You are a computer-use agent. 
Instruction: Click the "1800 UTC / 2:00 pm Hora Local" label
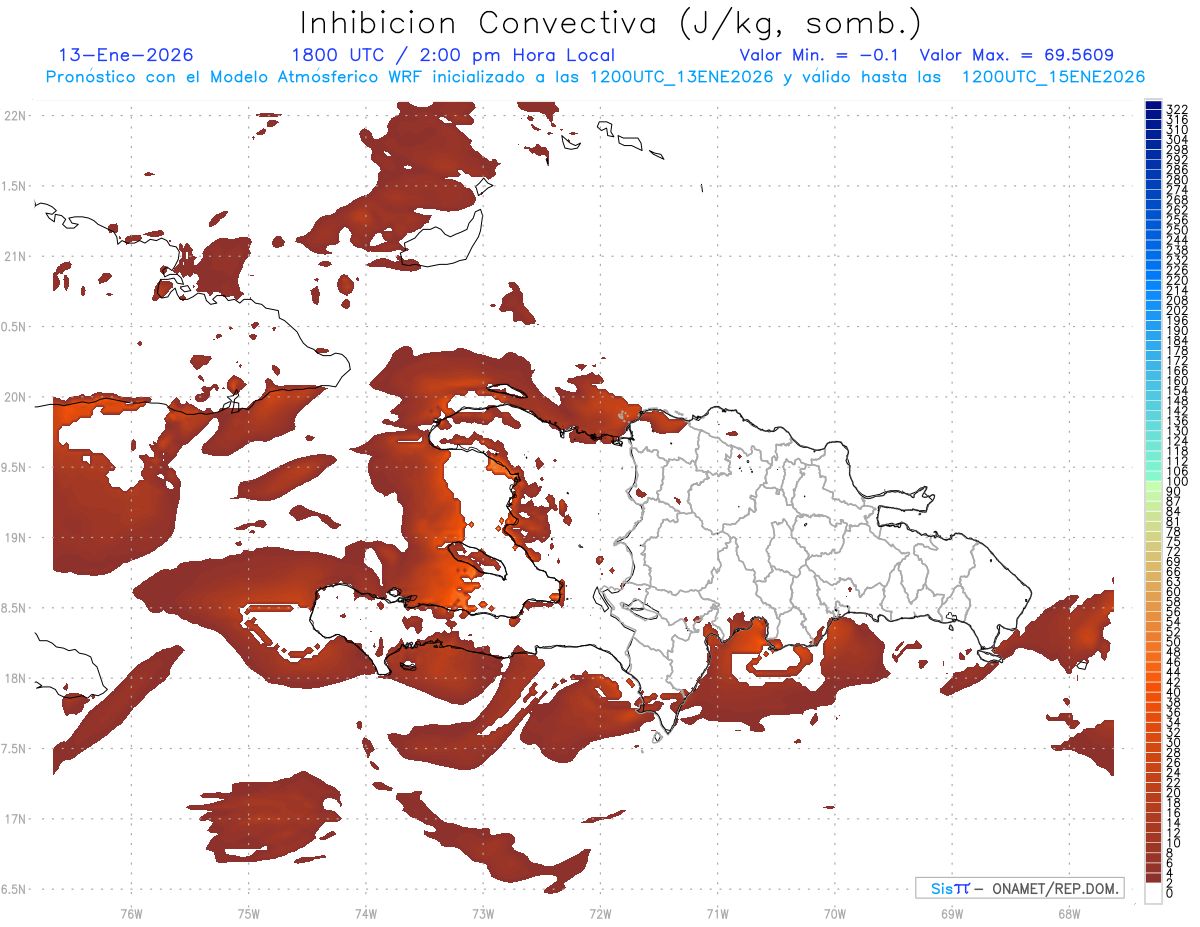453,55
